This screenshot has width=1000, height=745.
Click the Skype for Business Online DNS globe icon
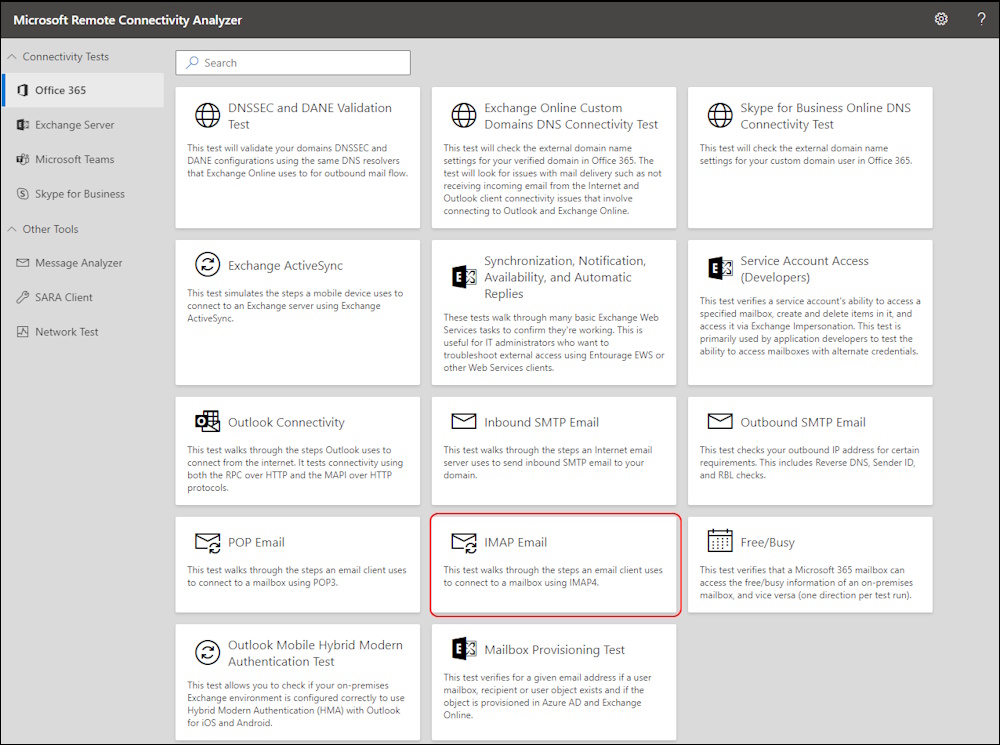click(720, 115)
